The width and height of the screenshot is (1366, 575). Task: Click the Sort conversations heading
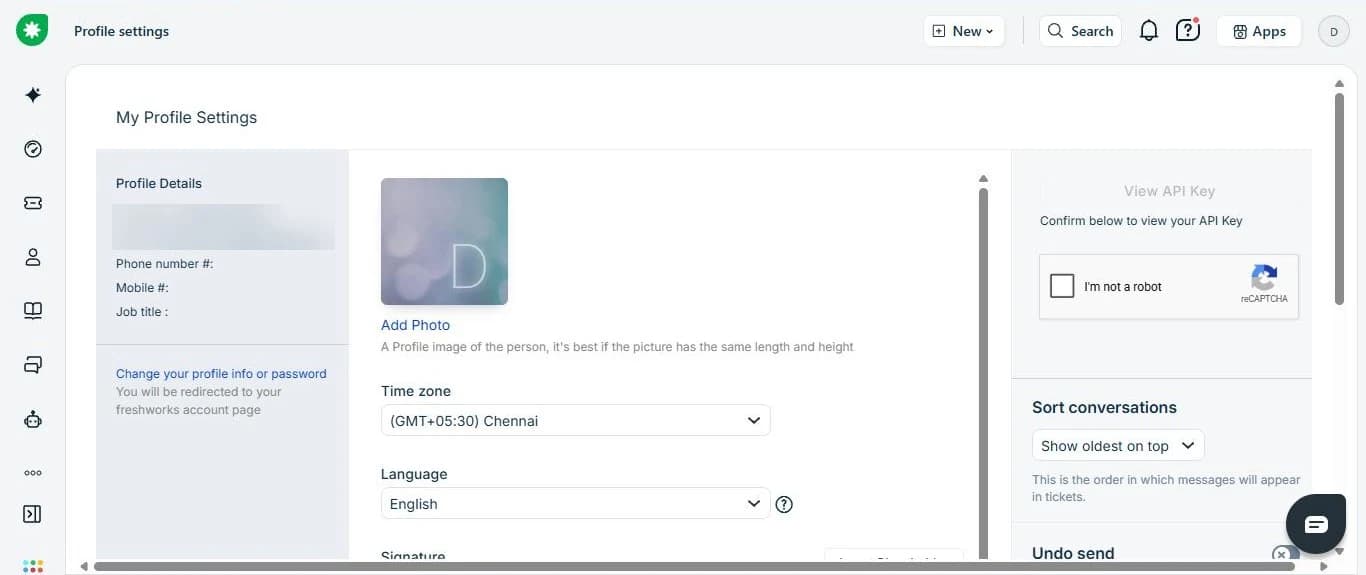coord(1104,407)
